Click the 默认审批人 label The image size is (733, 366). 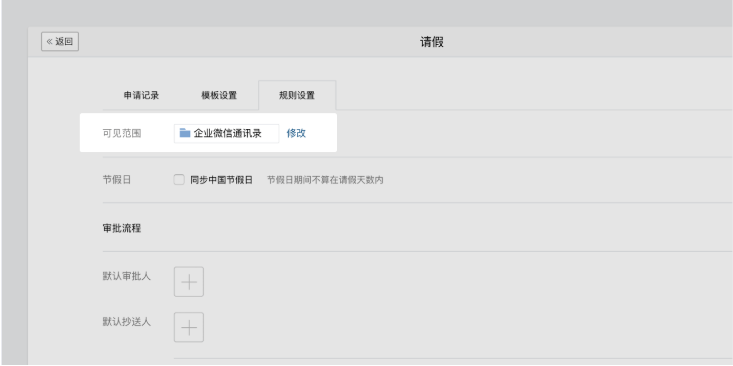127,276
